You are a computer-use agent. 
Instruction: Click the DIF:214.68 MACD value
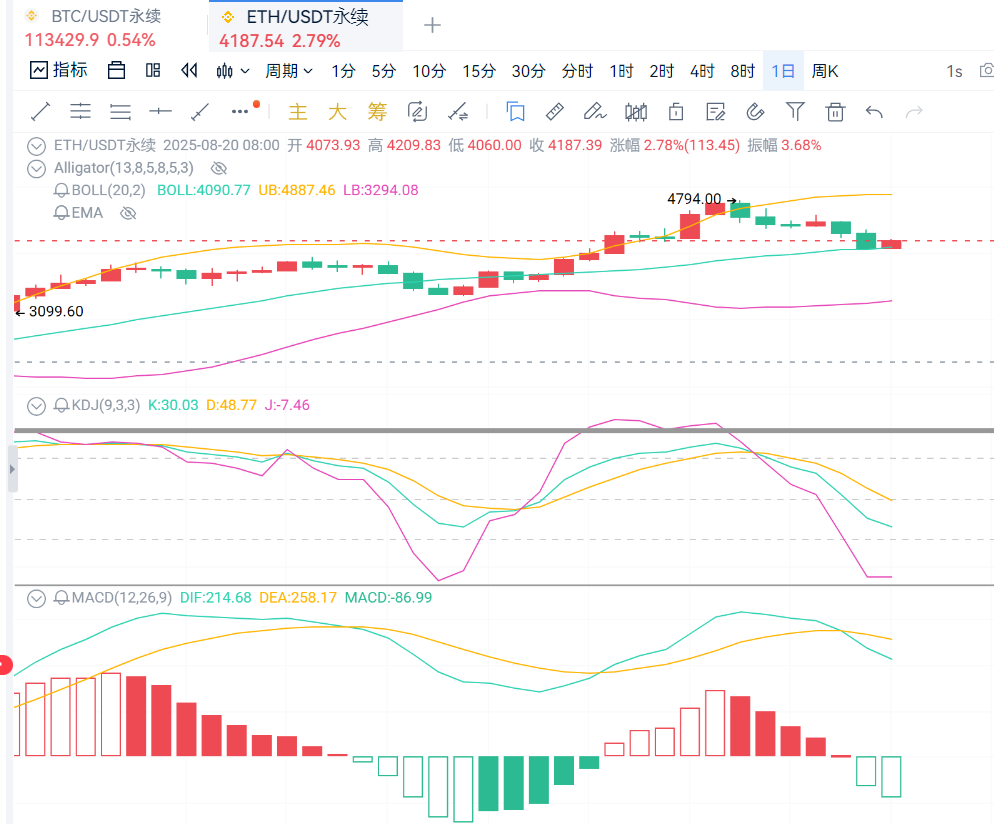click(x=216, y=598)
